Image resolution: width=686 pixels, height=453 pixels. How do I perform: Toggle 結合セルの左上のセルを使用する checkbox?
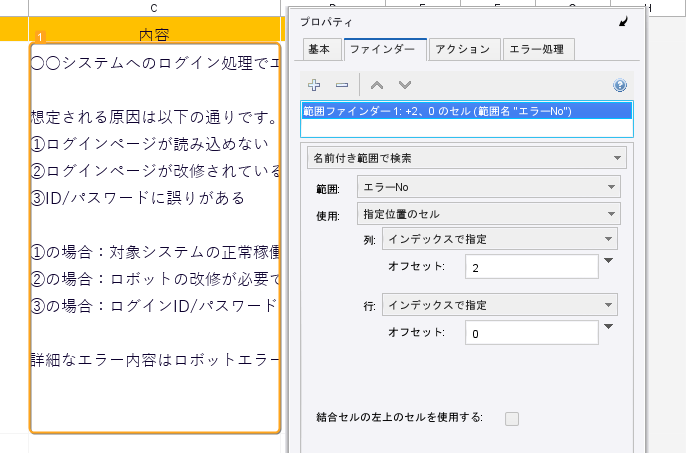[x=511, y=418]
